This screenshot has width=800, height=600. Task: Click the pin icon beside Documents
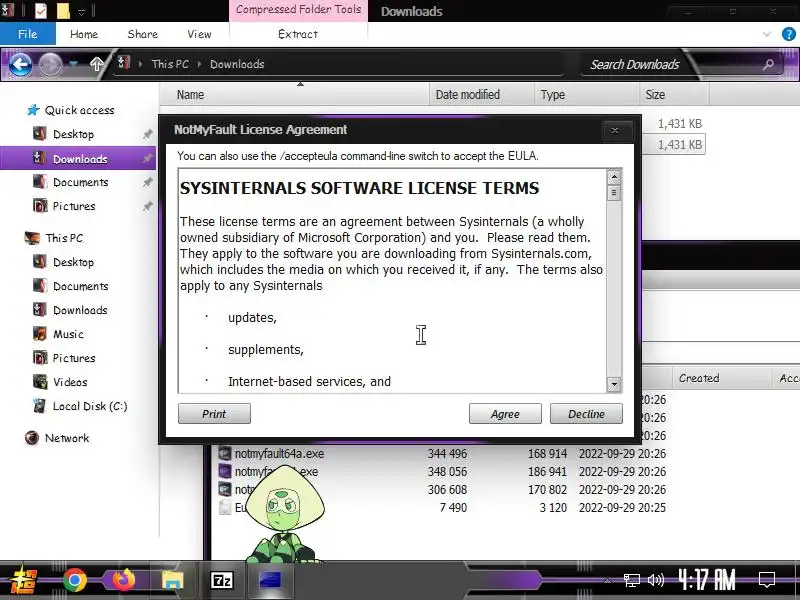point(147,182)
